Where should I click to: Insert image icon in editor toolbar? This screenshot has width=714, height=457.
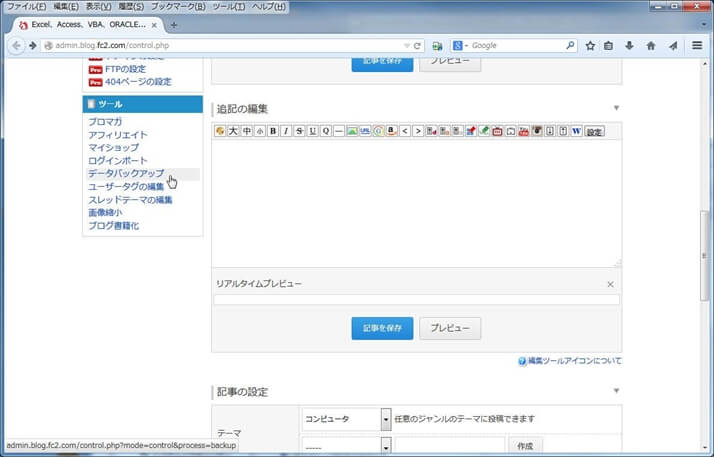[352, 131]
